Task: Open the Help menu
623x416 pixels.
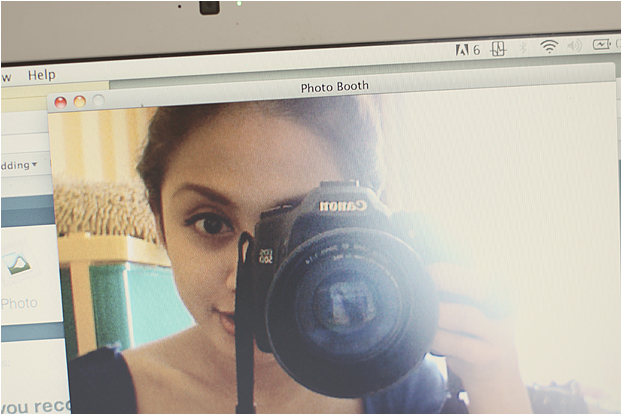Action: pyautogui.click(x=41, y=75)
